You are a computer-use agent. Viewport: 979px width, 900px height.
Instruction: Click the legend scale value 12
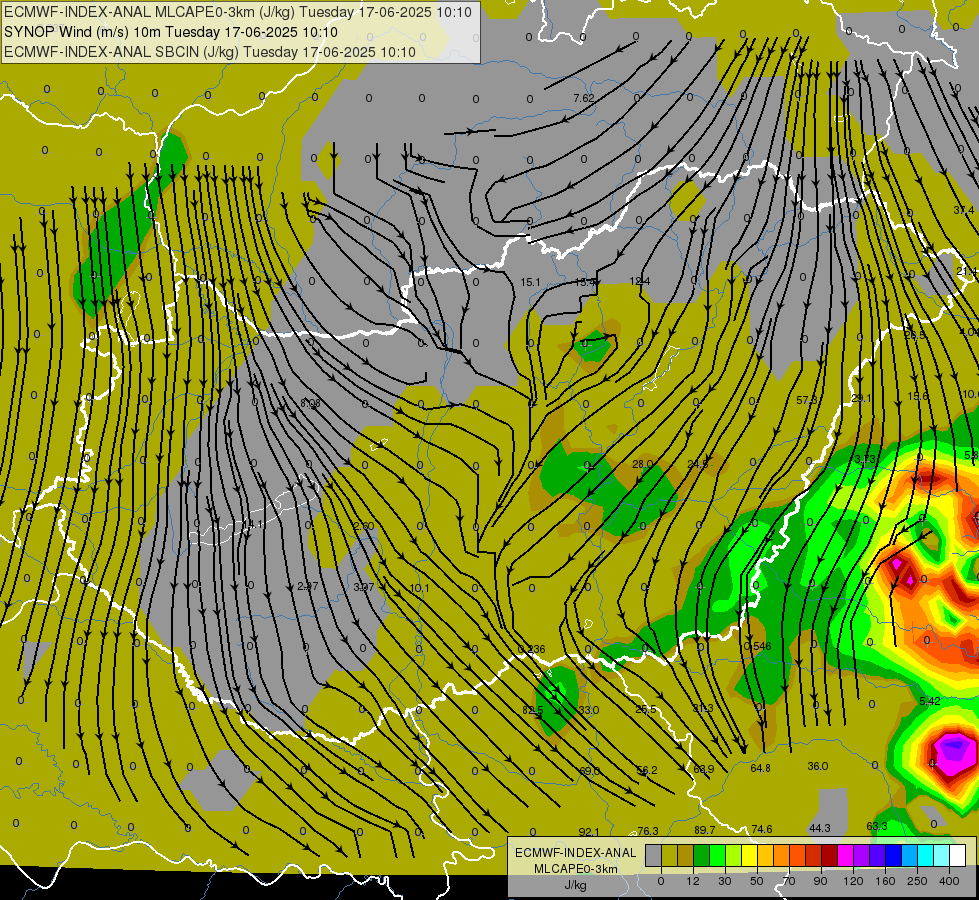693,881
